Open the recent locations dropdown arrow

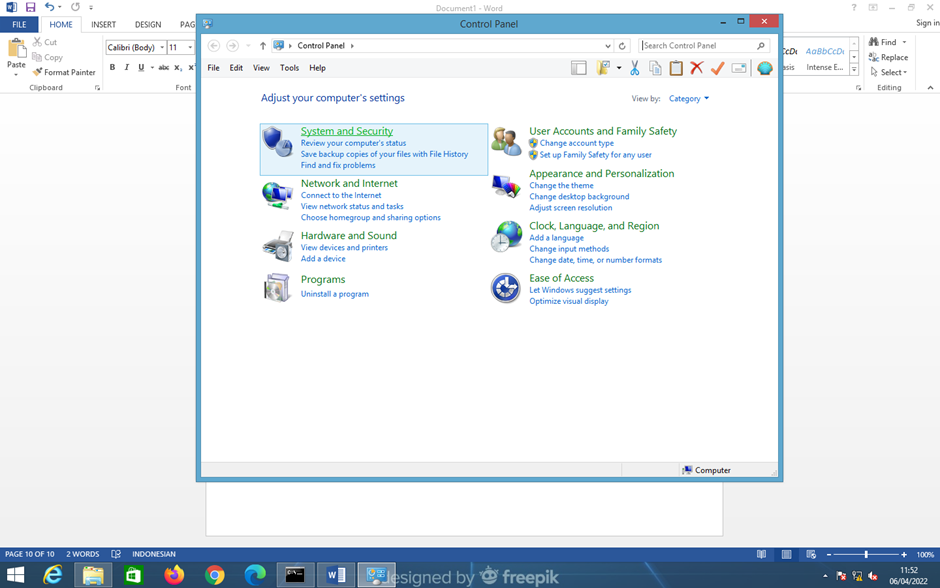click(x=248, y=46)
